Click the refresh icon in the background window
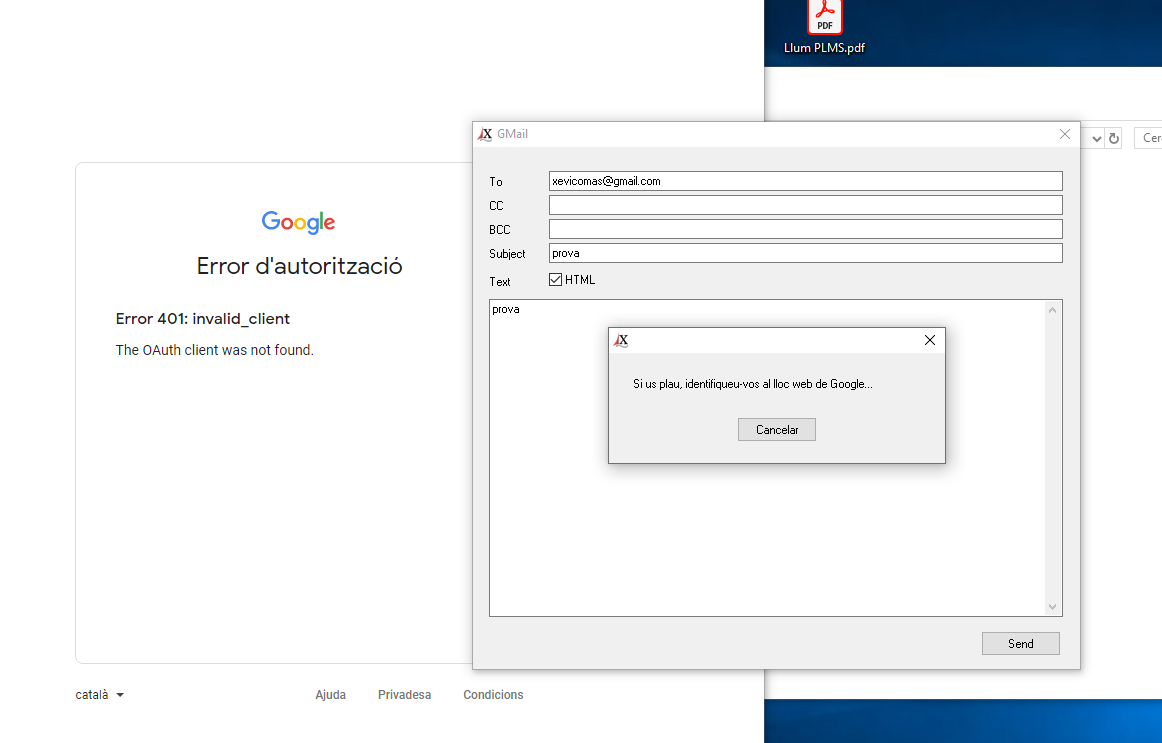 point(1113,138)
